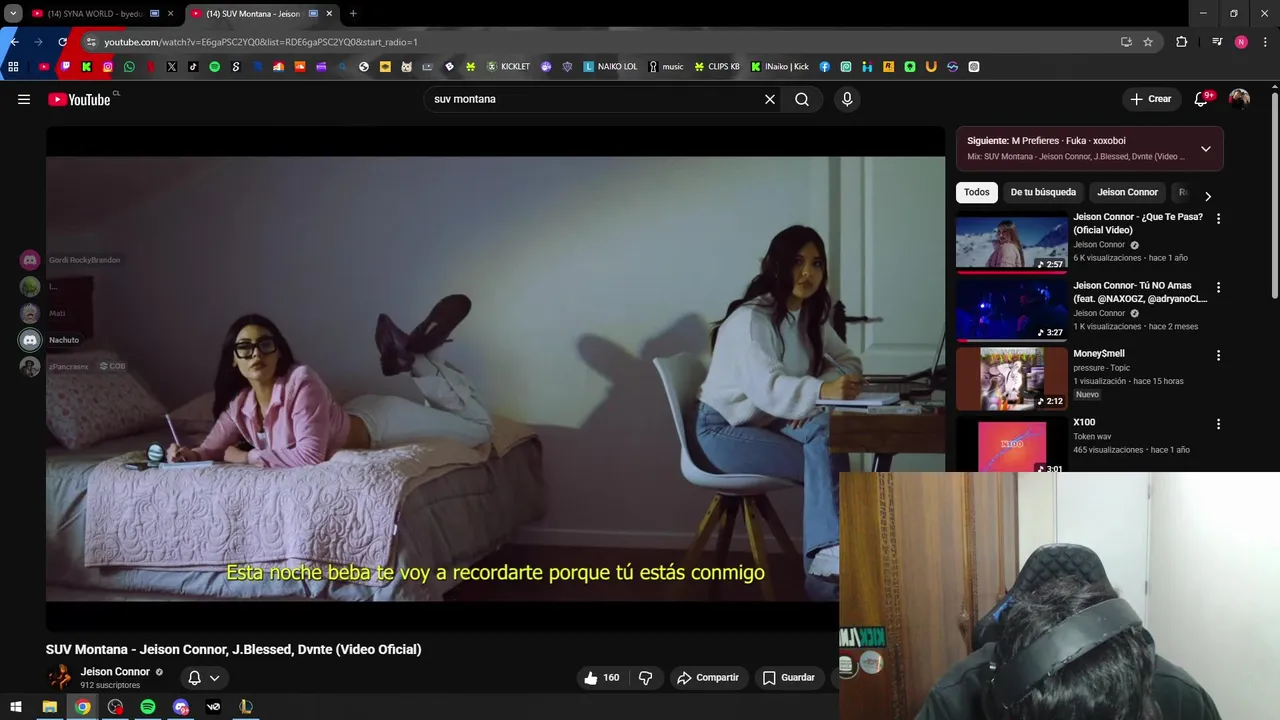Install app icon in address bar
Image resolution: width=1280 pixels, height=720 pixels.
[x=1126, y=42]
